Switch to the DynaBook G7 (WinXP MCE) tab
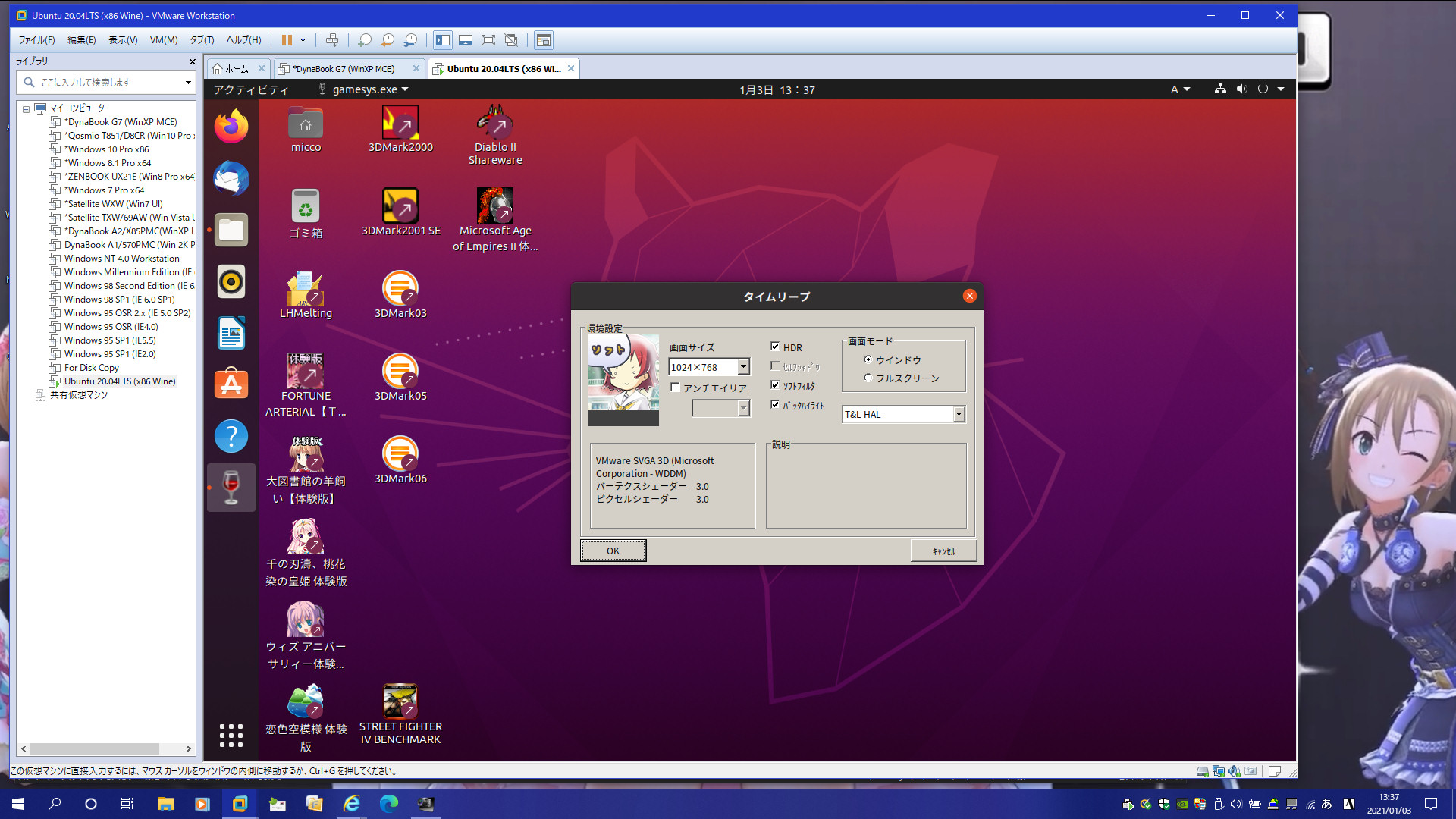Image resolution: width=1456 pixels, height=819 pixels. point(343,69)
